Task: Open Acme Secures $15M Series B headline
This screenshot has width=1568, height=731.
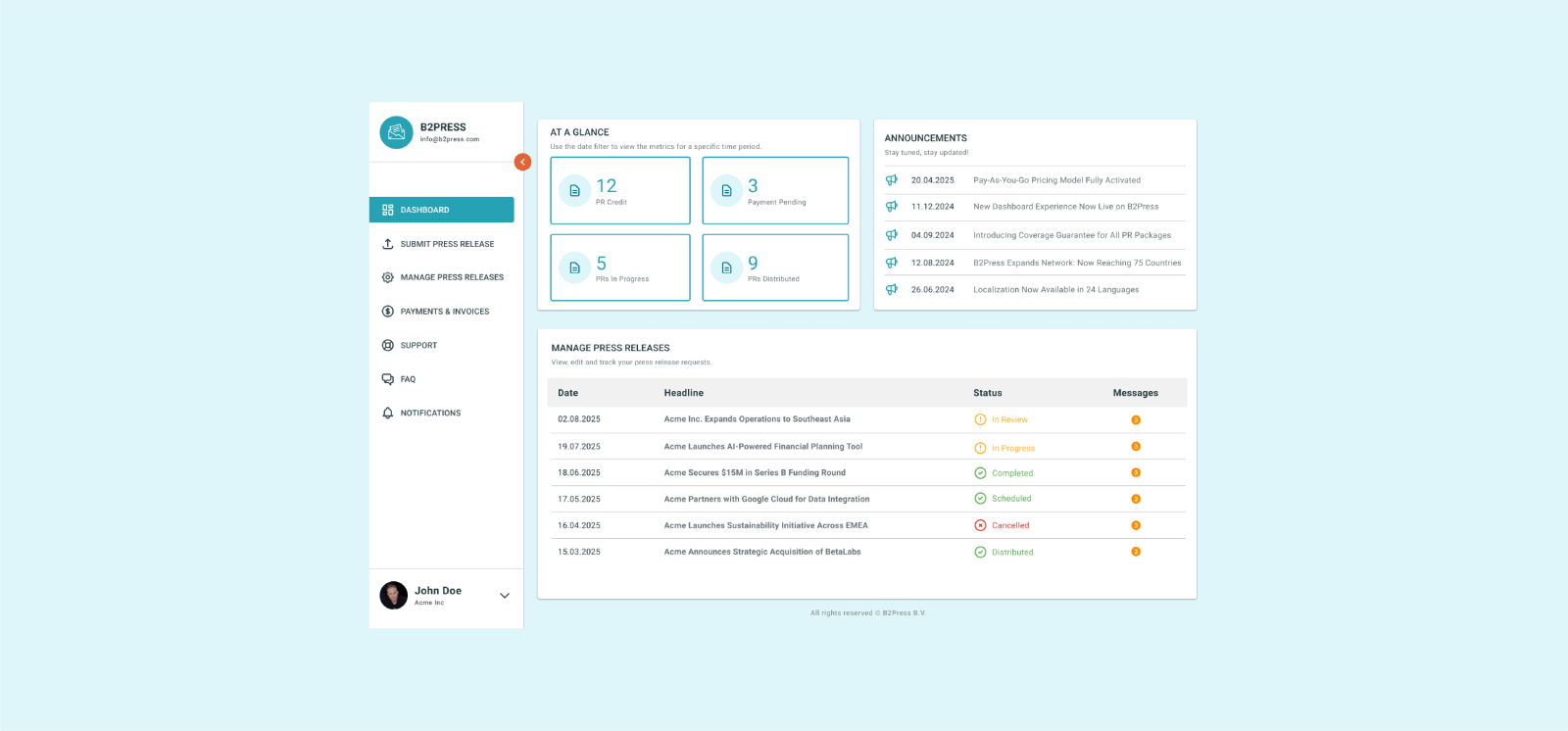Action: (755, 472)
